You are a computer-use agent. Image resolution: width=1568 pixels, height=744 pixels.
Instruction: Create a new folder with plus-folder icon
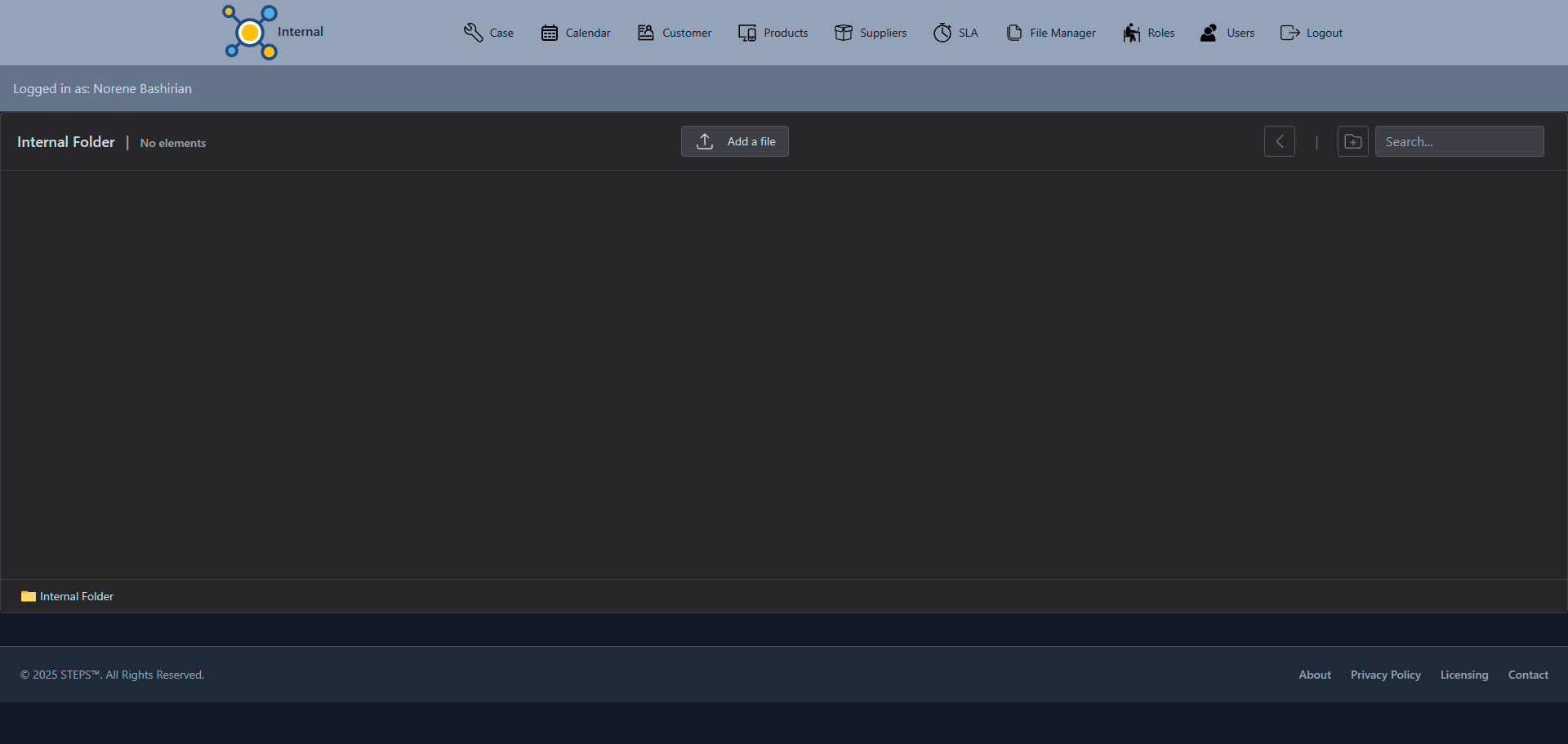1353,141
